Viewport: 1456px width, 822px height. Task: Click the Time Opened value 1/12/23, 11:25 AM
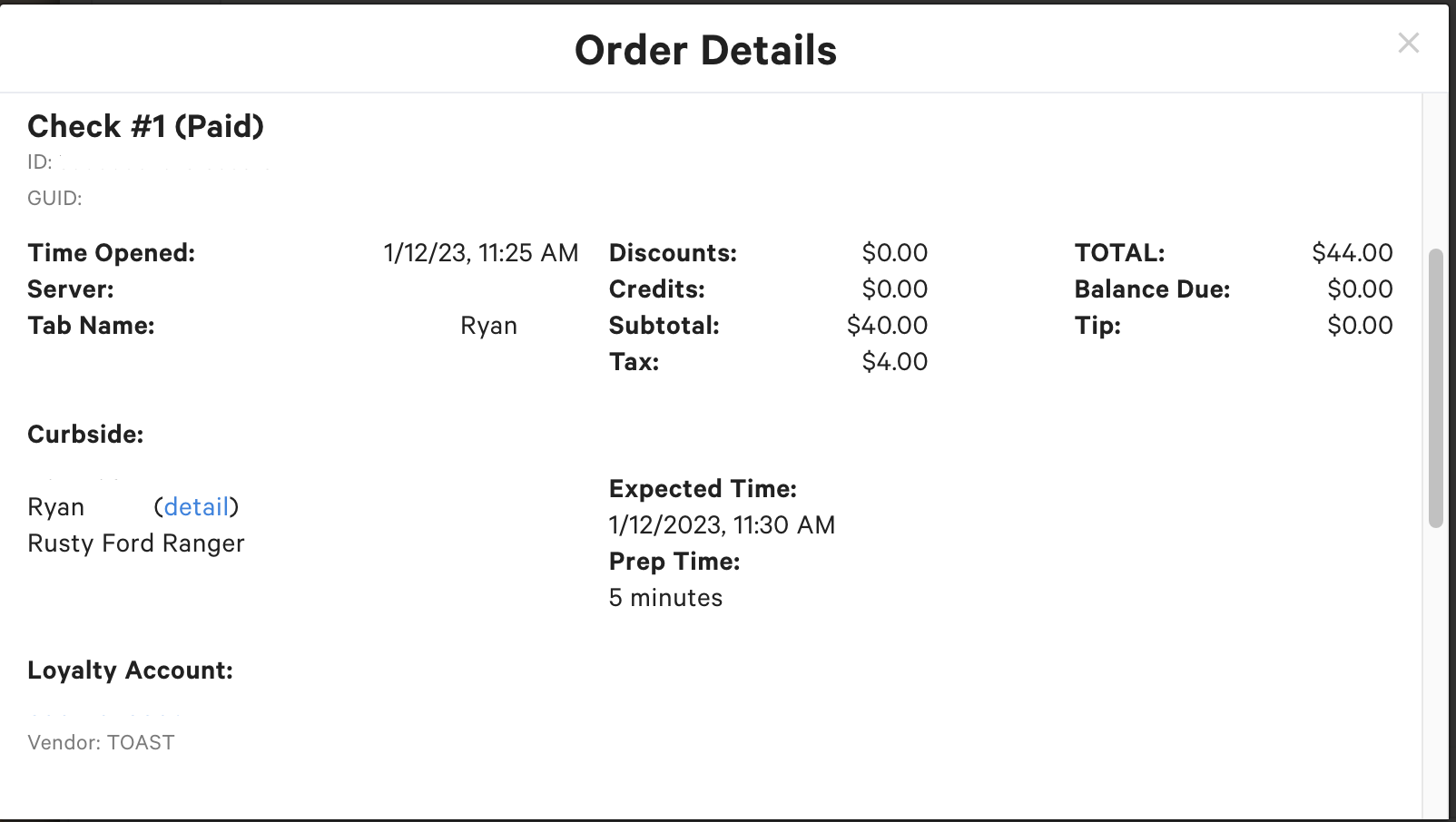(480, 253)
